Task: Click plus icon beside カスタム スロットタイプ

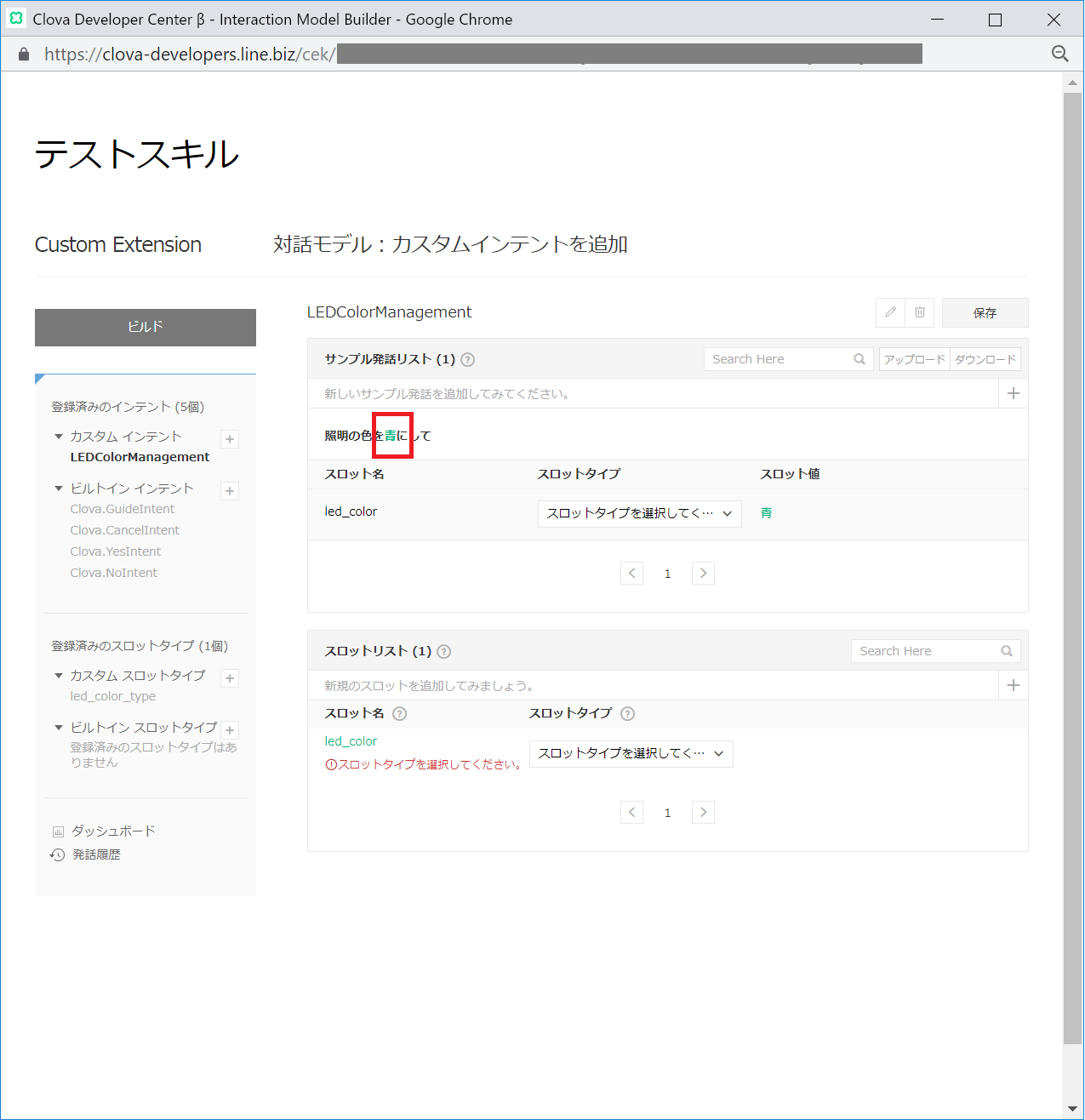Action: [230, 678]
